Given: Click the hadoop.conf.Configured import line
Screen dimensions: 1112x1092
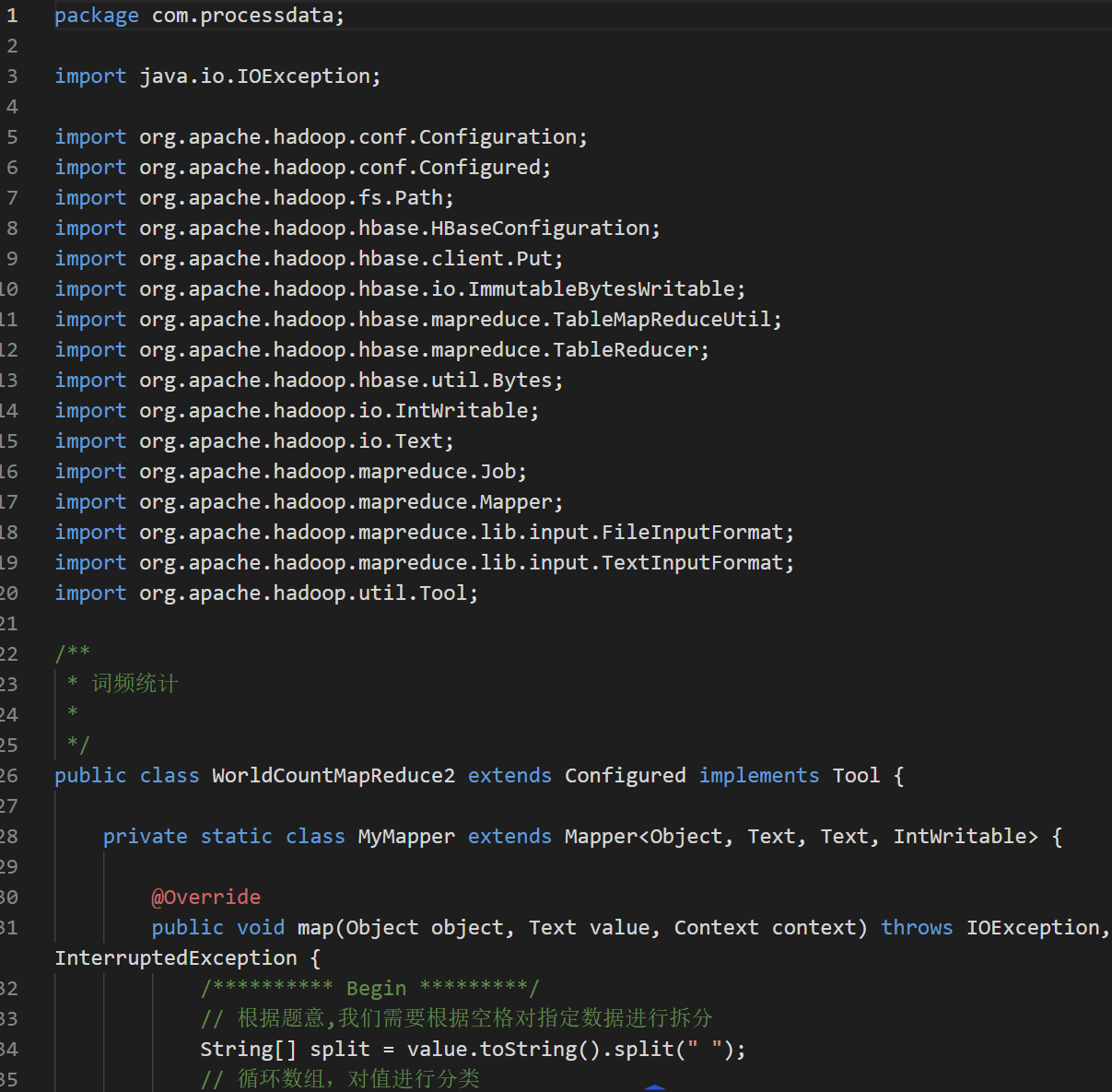Looking at the screenshot, I should (x=302, y=168).
